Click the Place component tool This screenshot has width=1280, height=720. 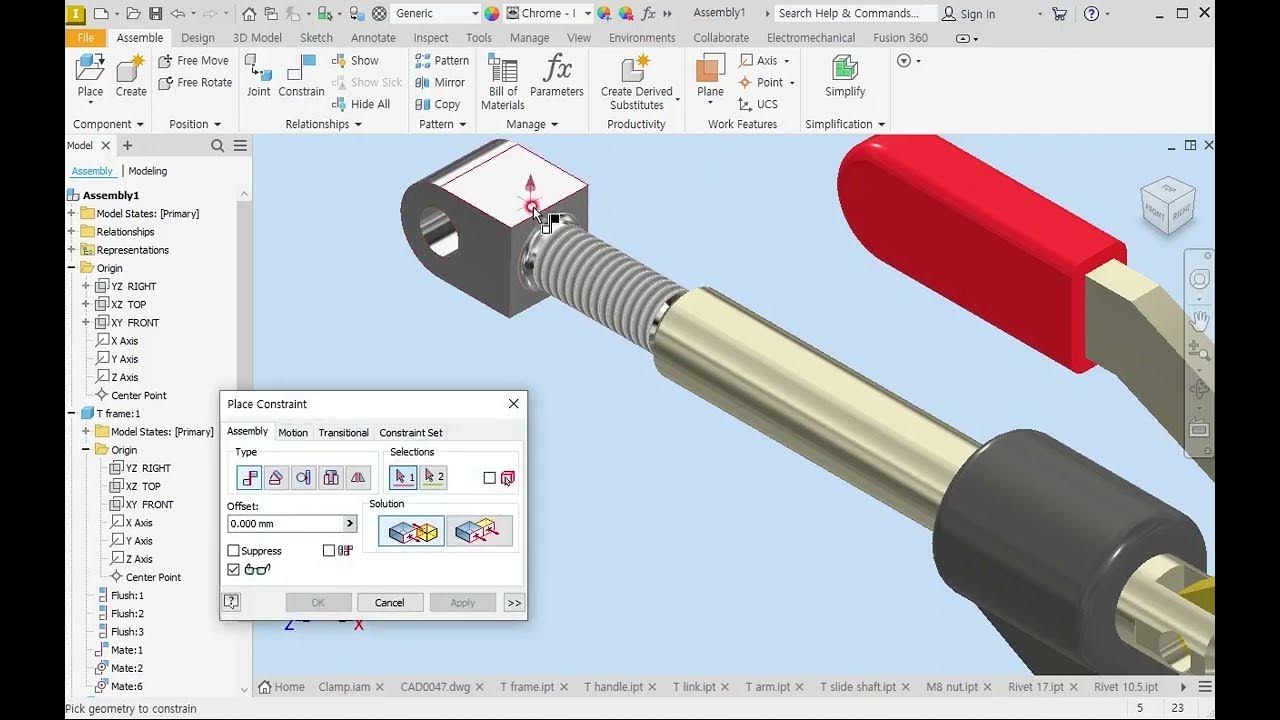click(x=90, y=76)
